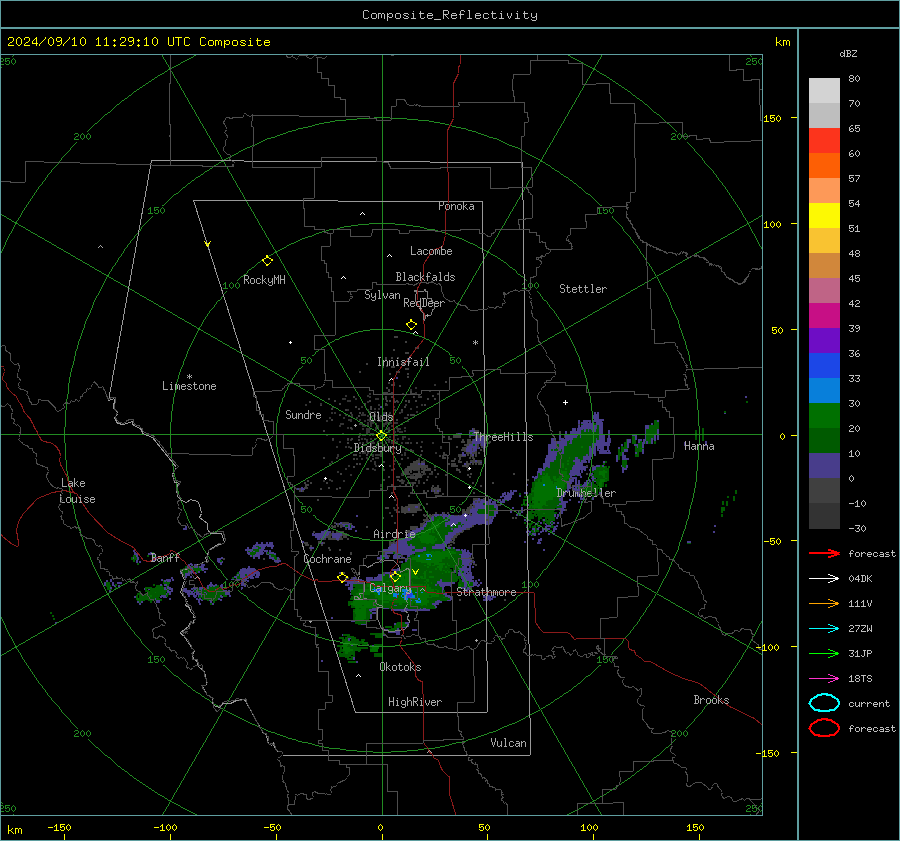Click the Lake Louise label

point(77,491)
